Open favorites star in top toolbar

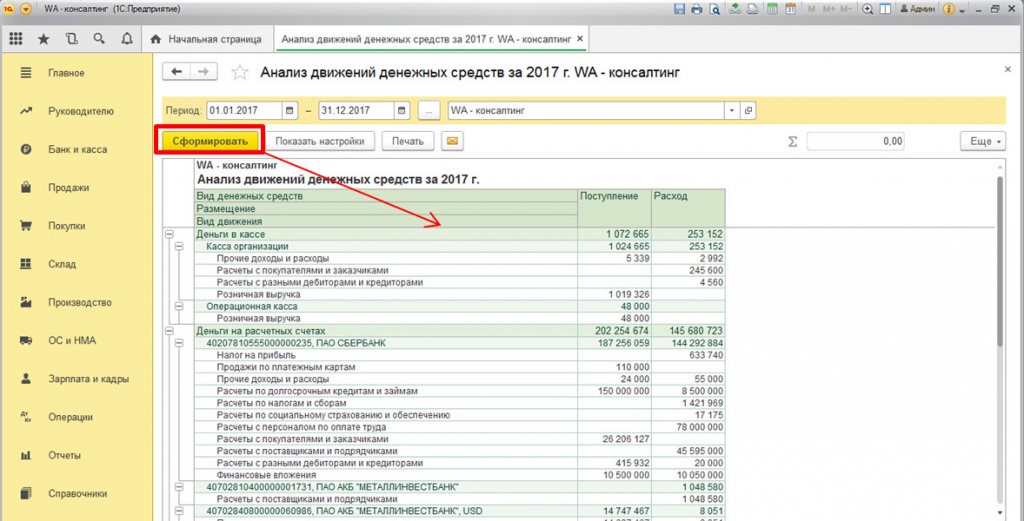click(44, 39)
